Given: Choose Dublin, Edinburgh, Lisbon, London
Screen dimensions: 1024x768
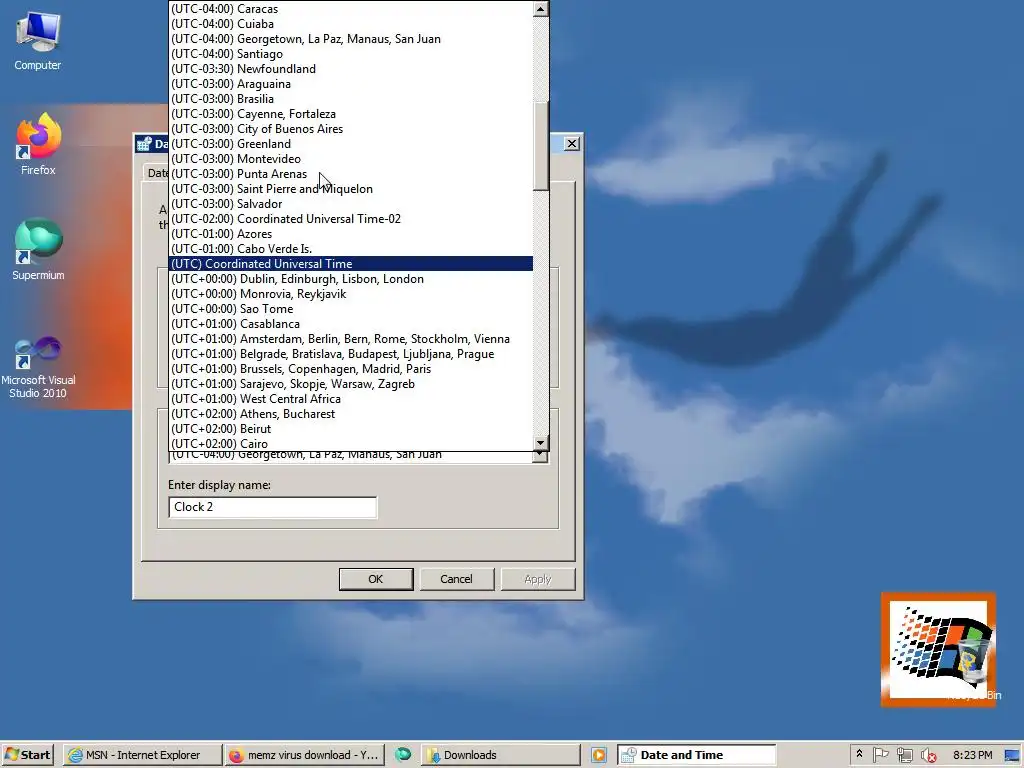Looking at the screenshot, I should coord(351,280).
